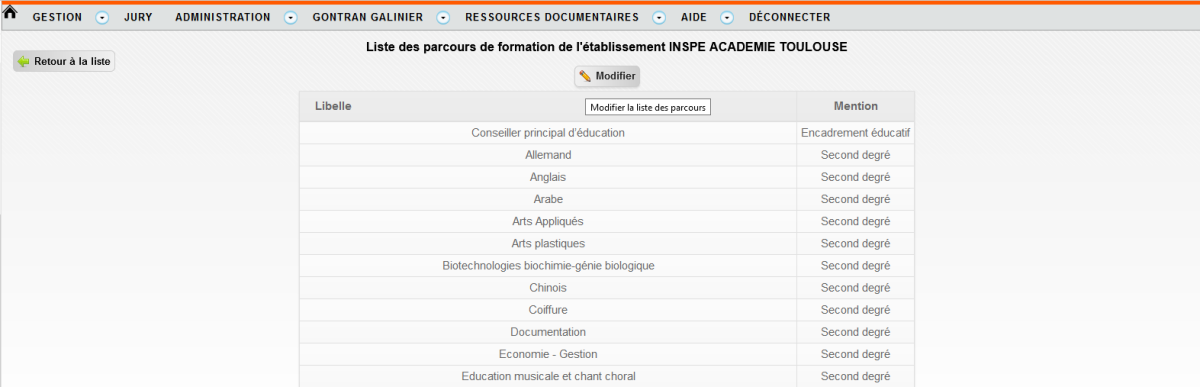Click DÉCONNECTER to log out

789,18
